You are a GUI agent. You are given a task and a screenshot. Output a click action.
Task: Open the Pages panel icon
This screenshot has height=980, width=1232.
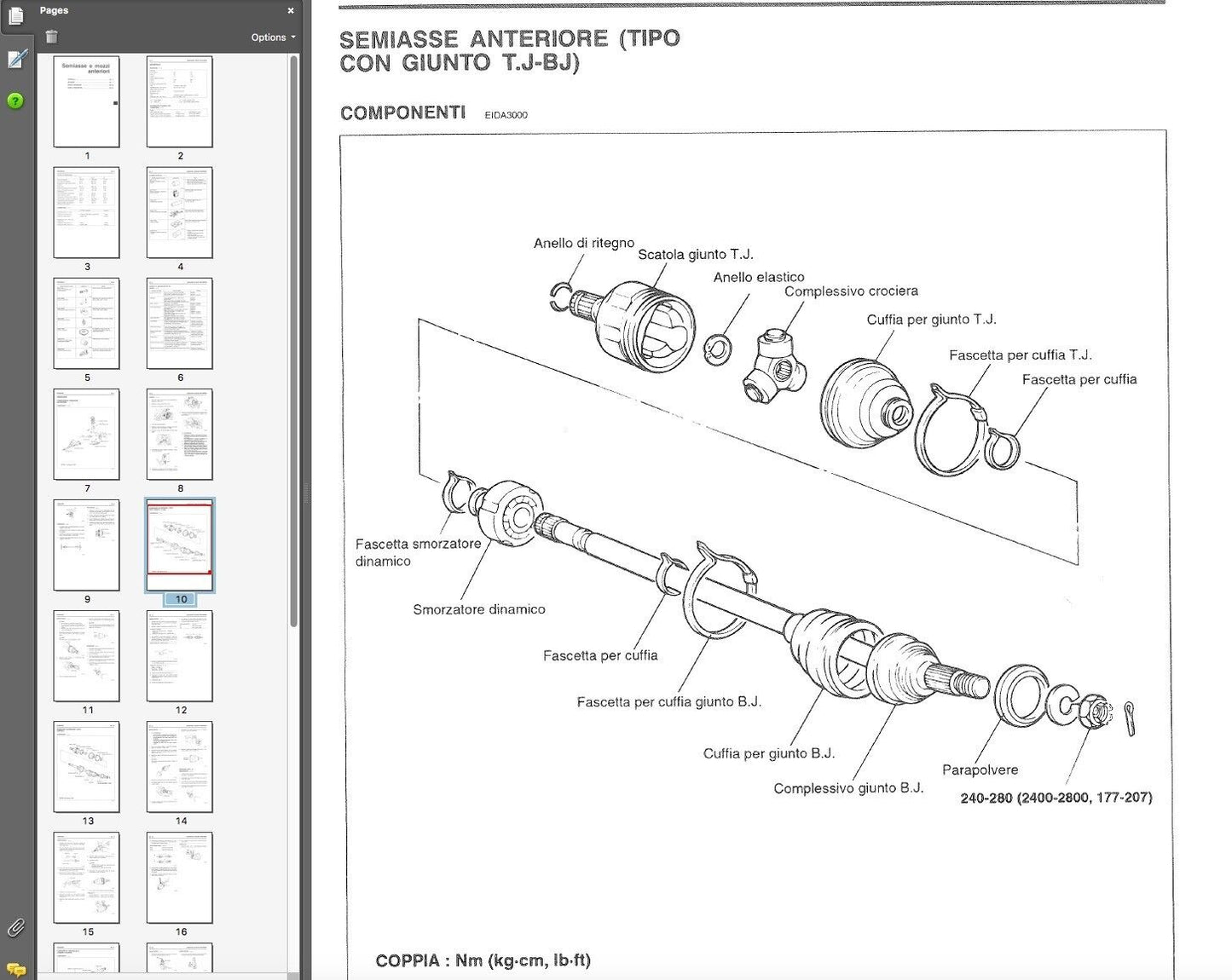tap(16, 15)
